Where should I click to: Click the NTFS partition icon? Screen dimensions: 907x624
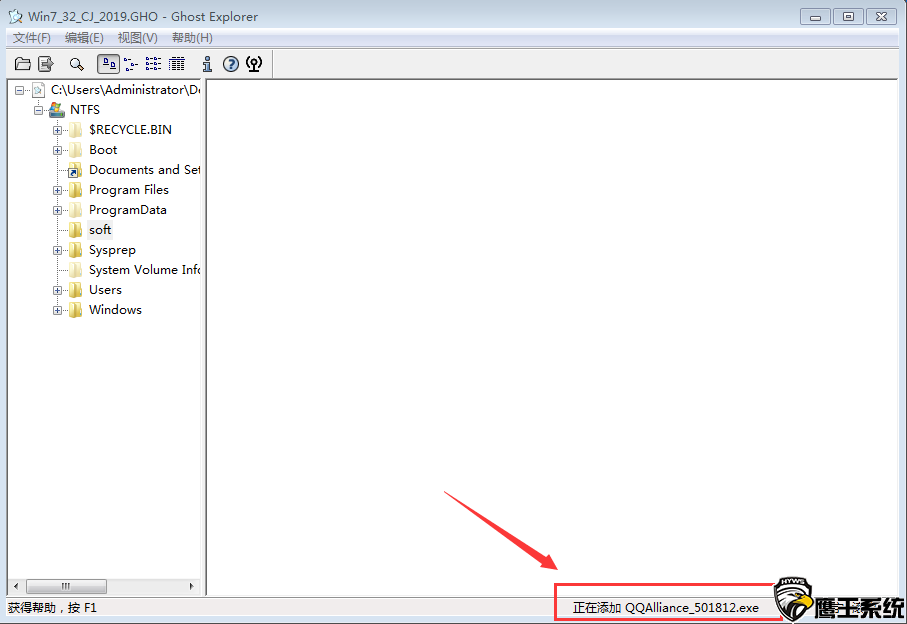(x=57, y=109)
